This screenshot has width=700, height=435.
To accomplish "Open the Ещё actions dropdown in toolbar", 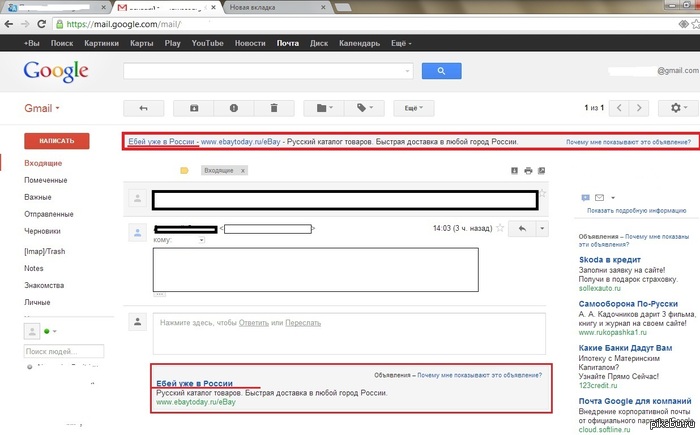I will (414, 108).
